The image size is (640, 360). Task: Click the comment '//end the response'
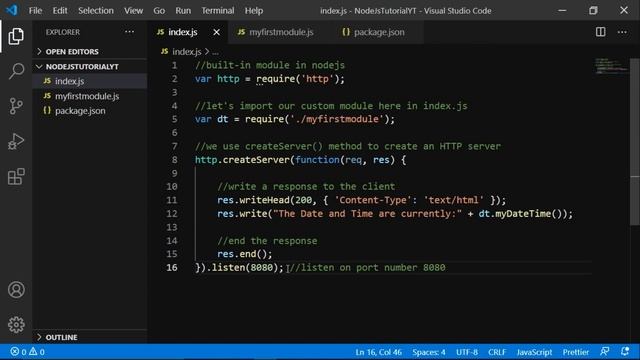coord(267,240)
